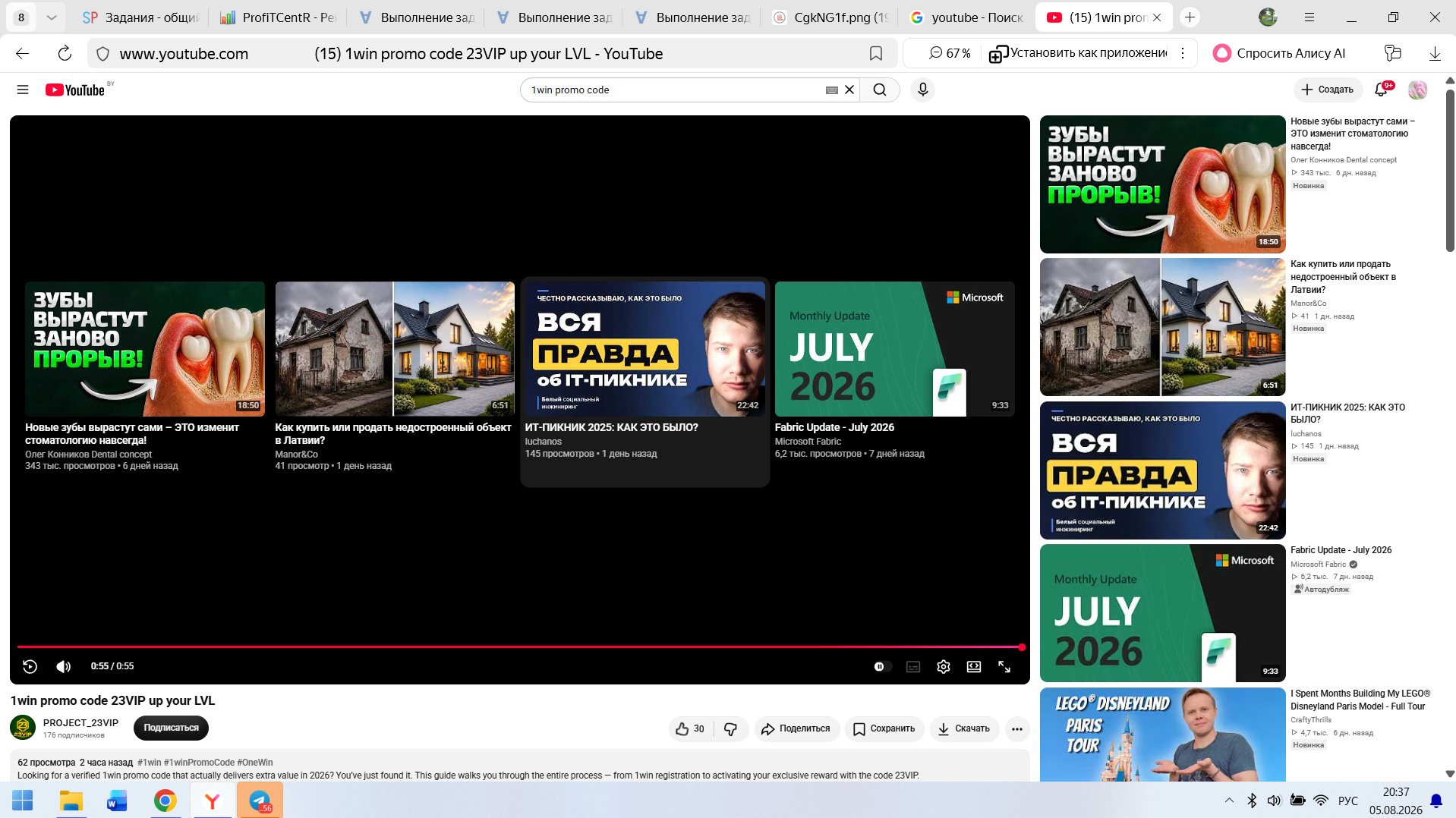Open player settings gear
Viewport: 1456px width, 818px height.
pos(944,666)
